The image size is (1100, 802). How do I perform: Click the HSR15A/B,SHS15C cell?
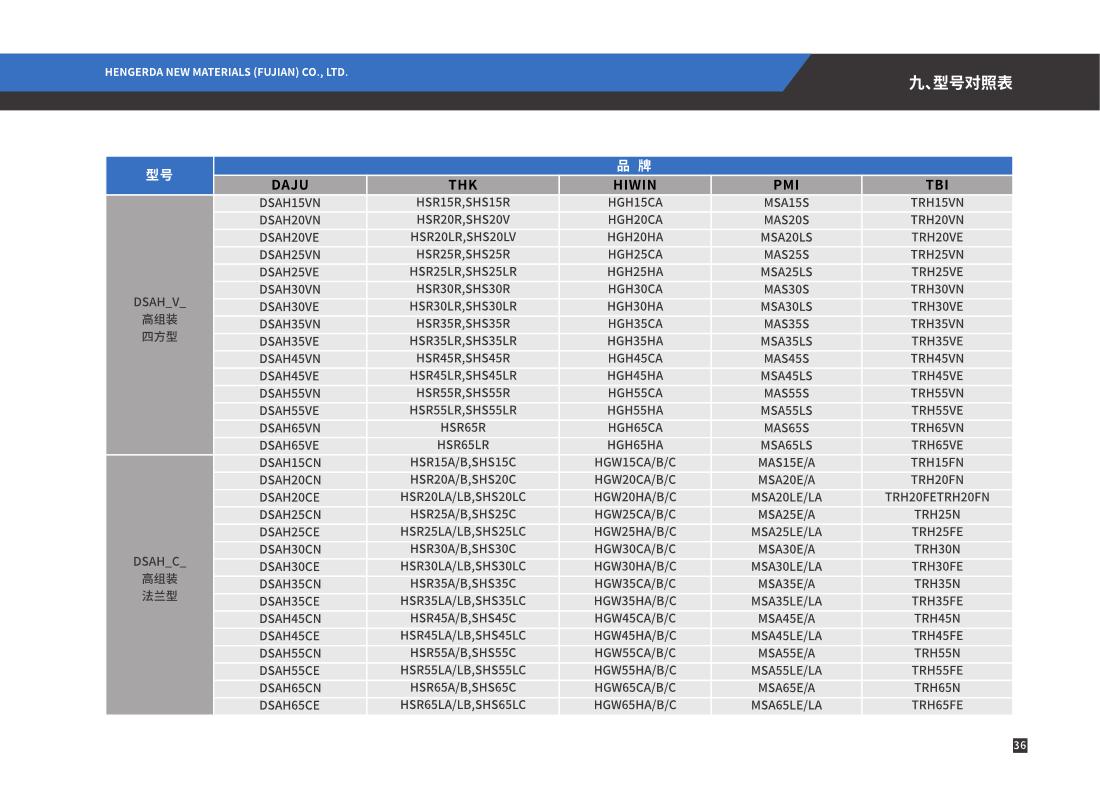point(463,463)
